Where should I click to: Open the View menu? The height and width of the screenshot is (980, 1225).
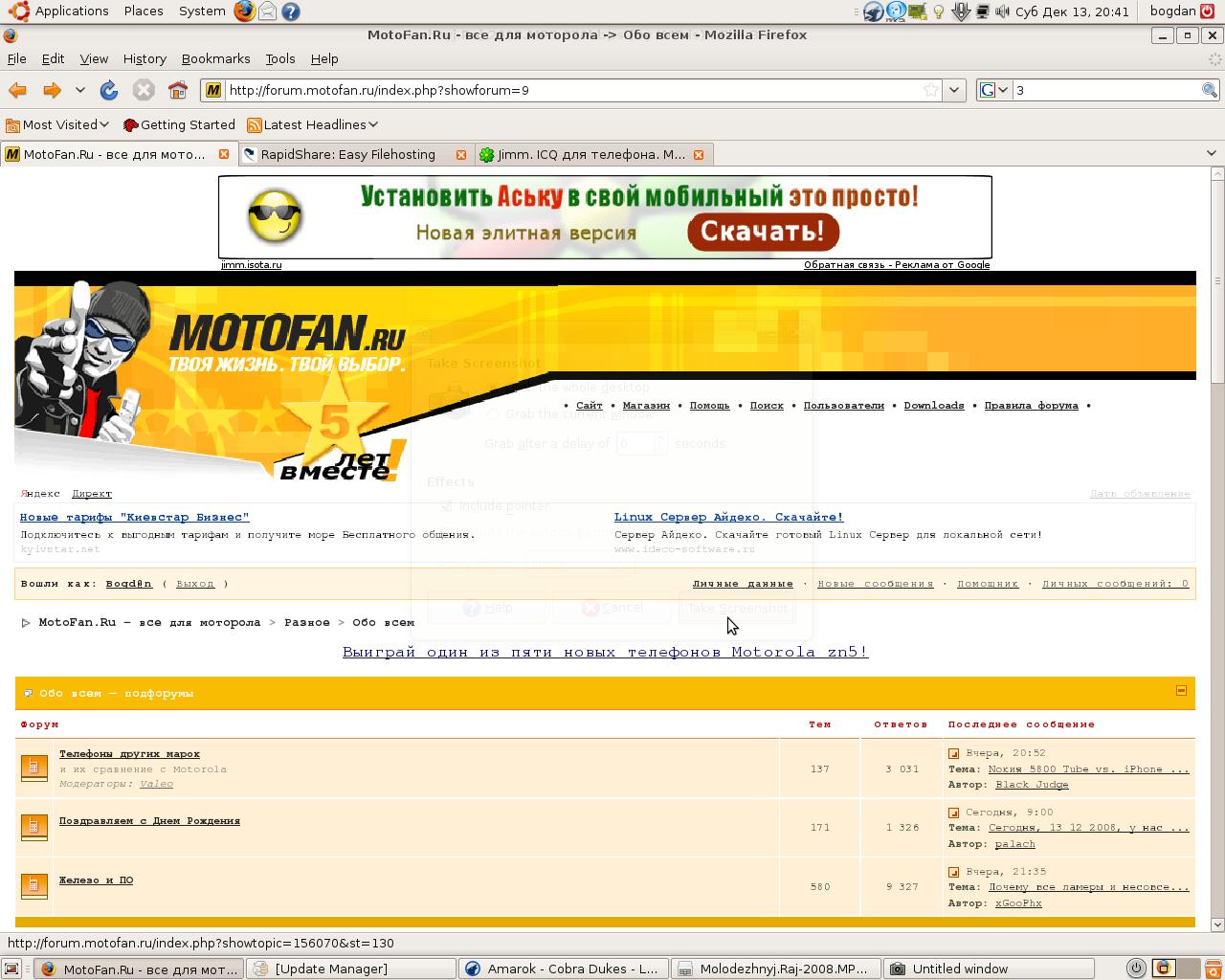pyautogui.click(x=94, y=58)
